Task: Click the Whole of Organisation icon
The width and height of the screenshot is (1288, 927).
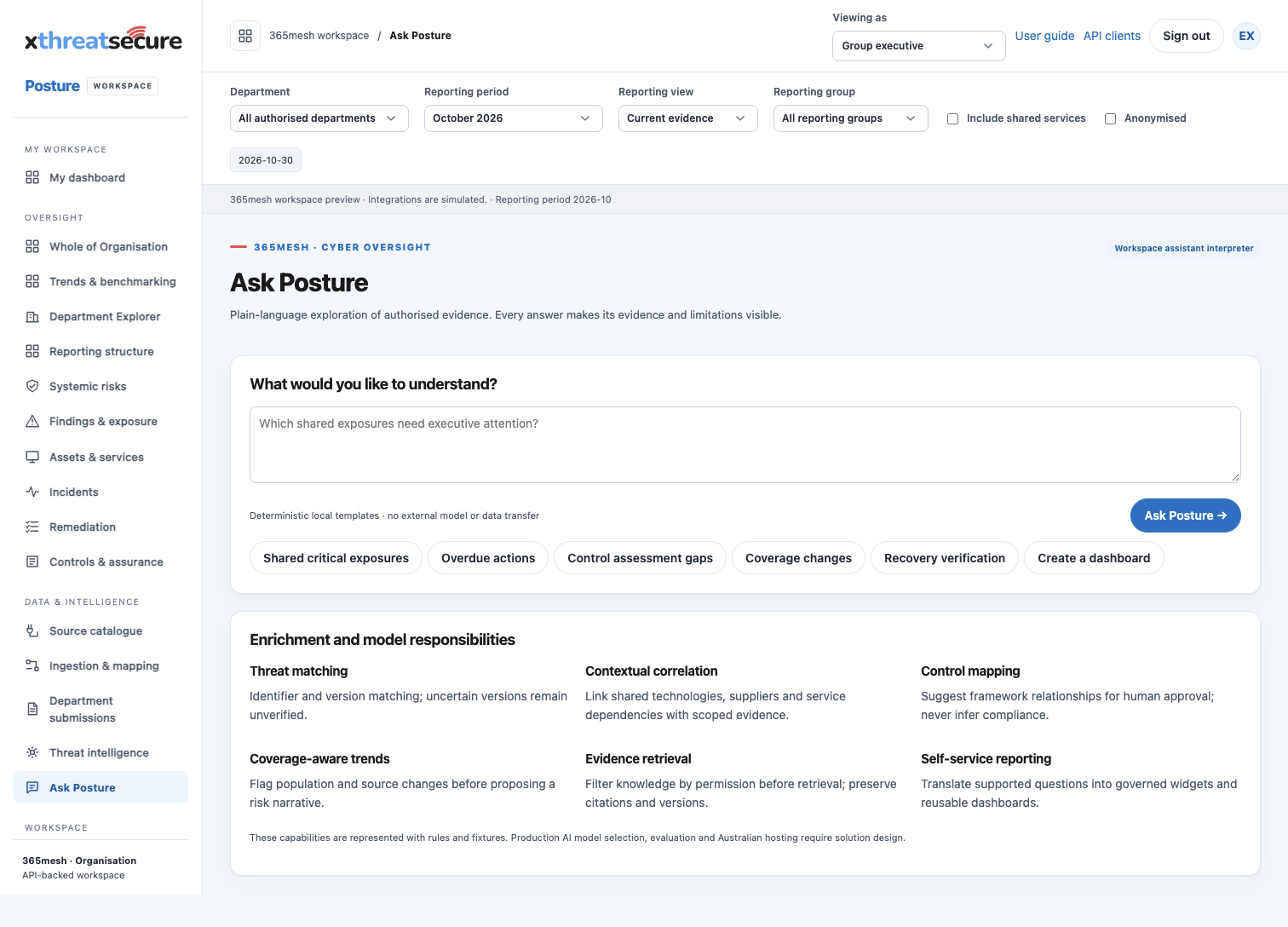Action: coord(32,246)
